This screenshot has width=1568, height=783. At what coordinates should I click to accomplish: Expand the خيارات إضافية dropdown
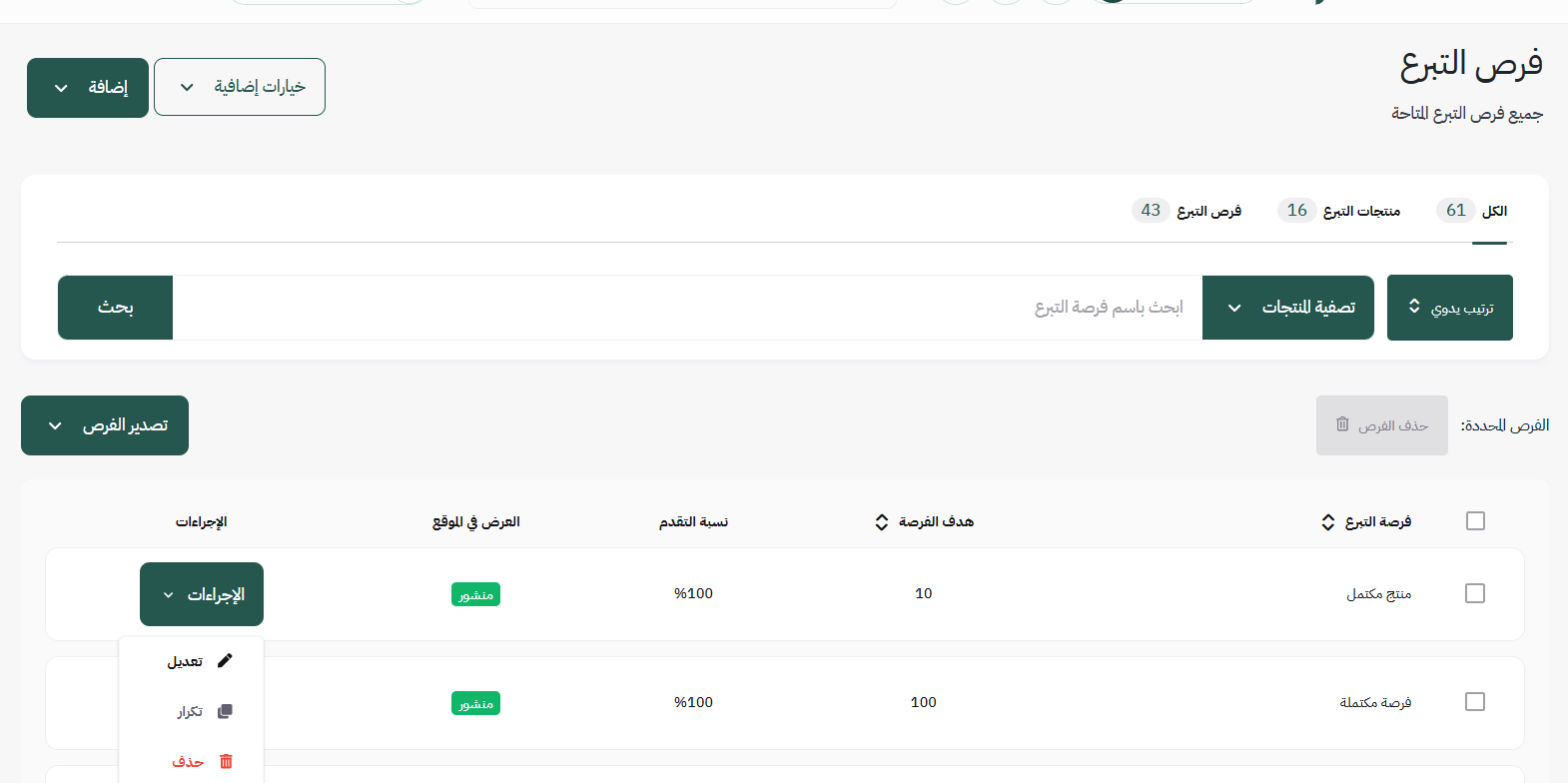pos(240,87)
